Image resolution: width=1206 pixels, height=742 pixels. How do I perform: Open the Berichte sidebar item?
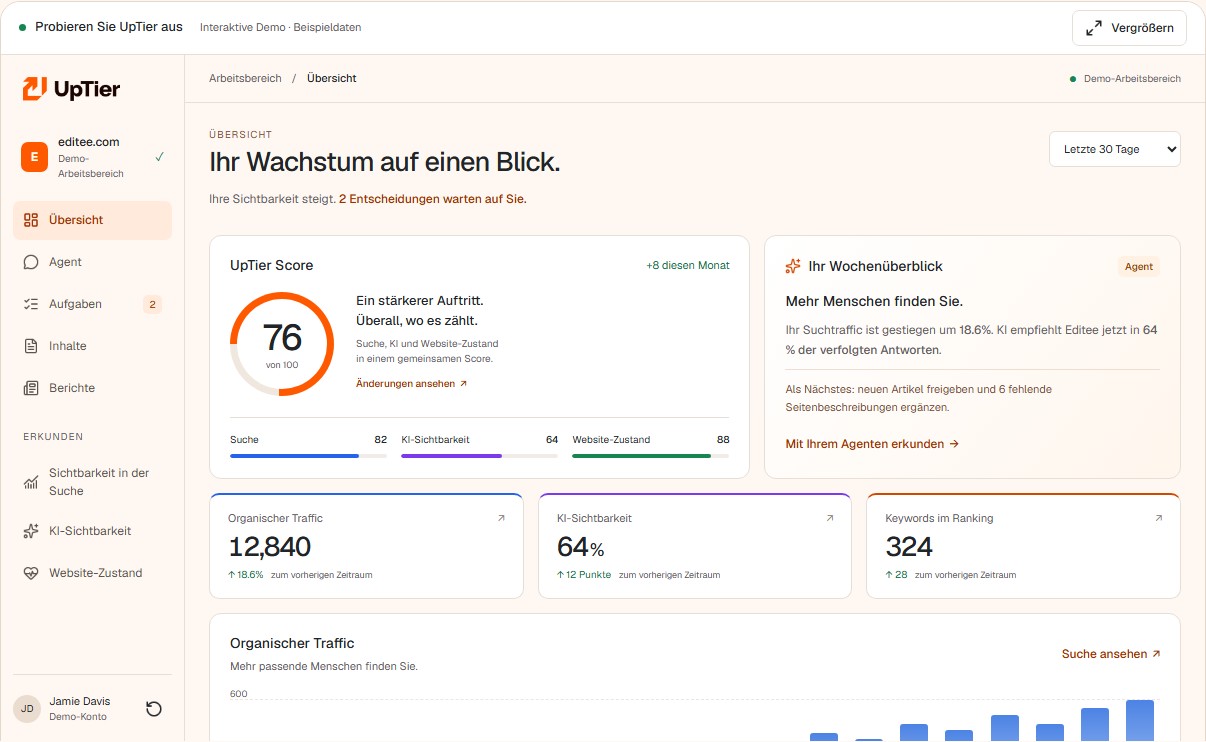tap(92, 388)
